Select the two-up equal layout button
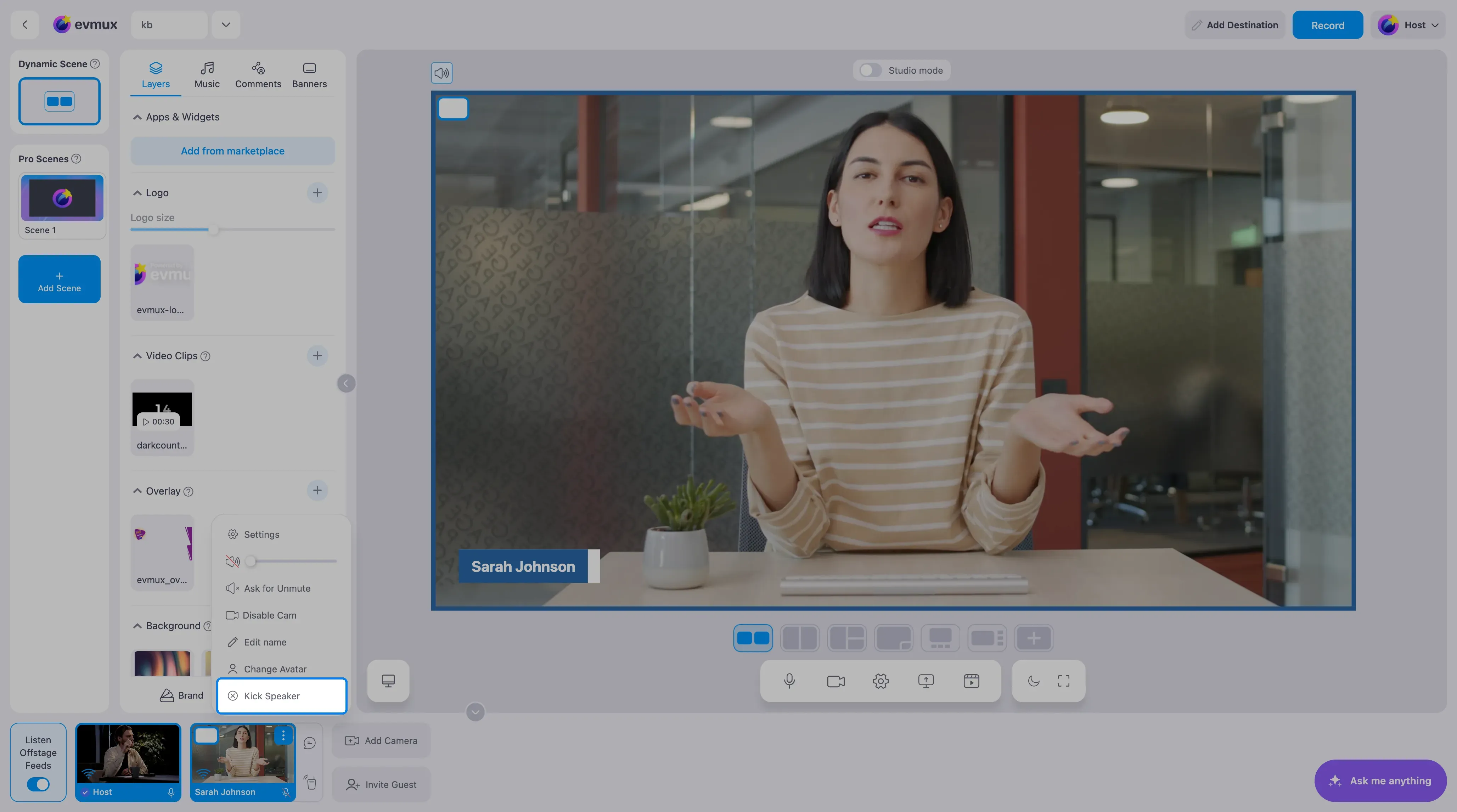The width and height of the screenshot is (1457, 812). (x=753, y=638)
